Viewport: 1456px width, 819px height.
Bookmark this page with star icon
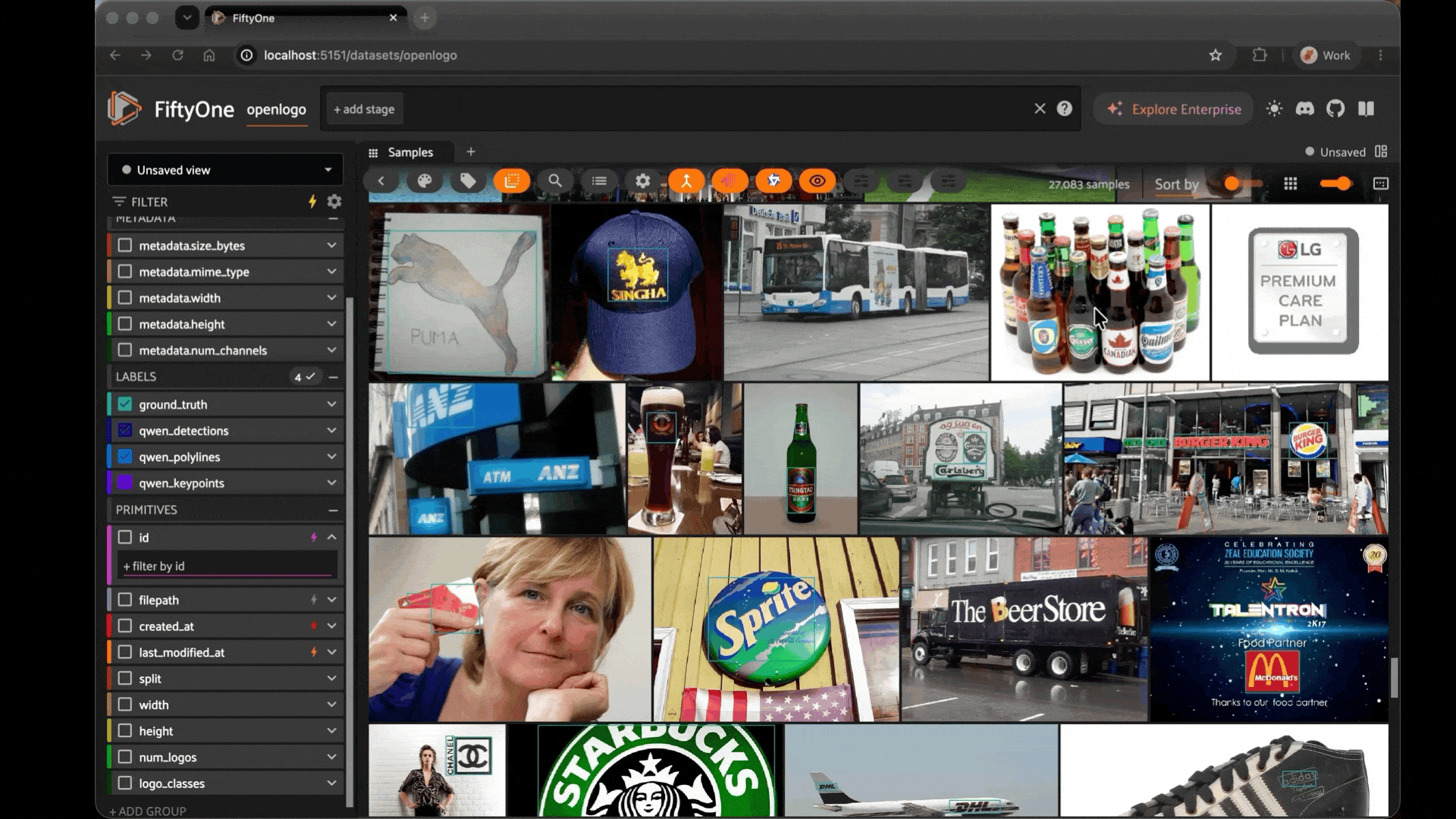coord(1216,55)
